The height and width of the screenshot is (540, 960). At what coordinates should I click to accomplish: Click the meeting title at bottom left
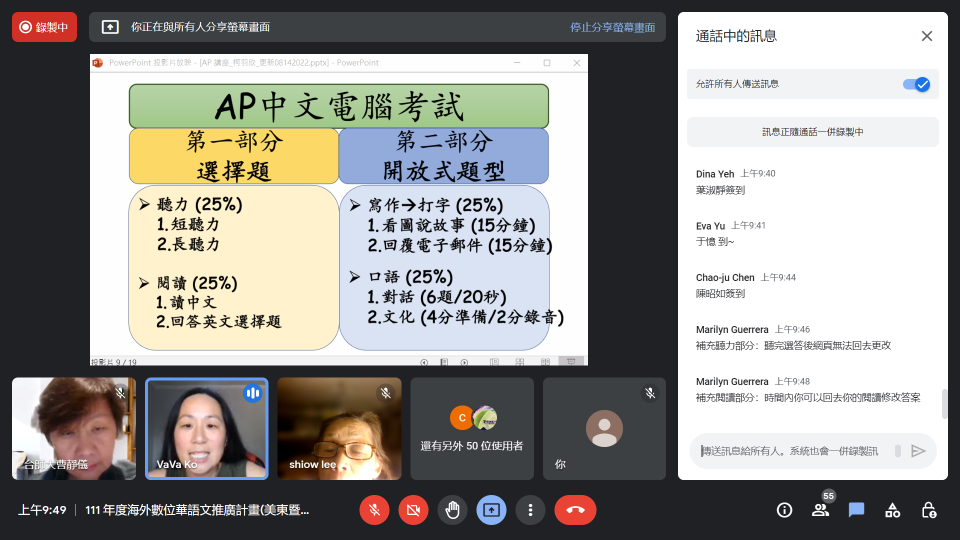[197, 510]
